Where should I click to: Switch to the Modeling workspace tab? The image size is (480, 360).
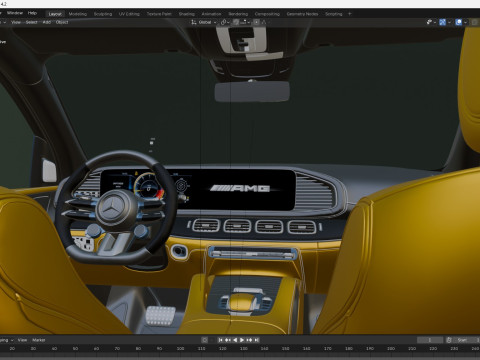coord(78,14)
